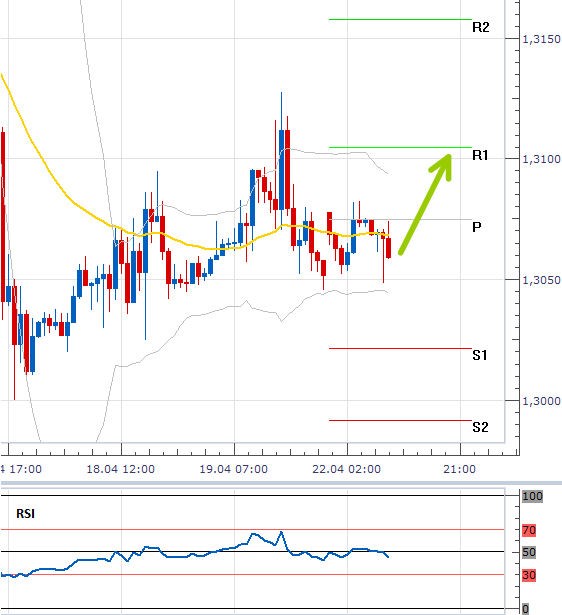
Task: Click the RSI 100 level label
Action: click(x=532, y=496)
